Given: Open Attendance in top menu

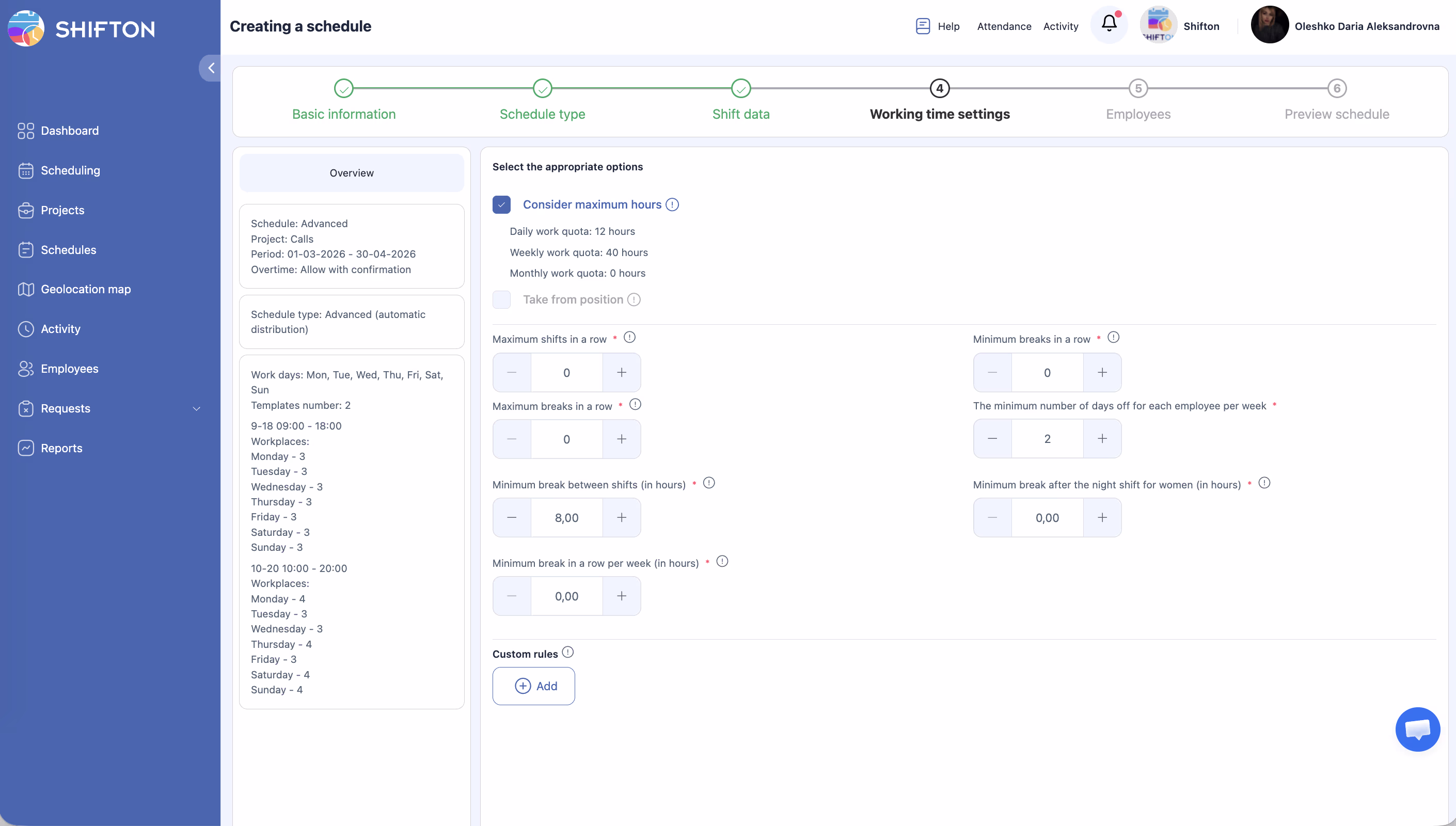Looking at the screenshot, I should pos(1004,26).
